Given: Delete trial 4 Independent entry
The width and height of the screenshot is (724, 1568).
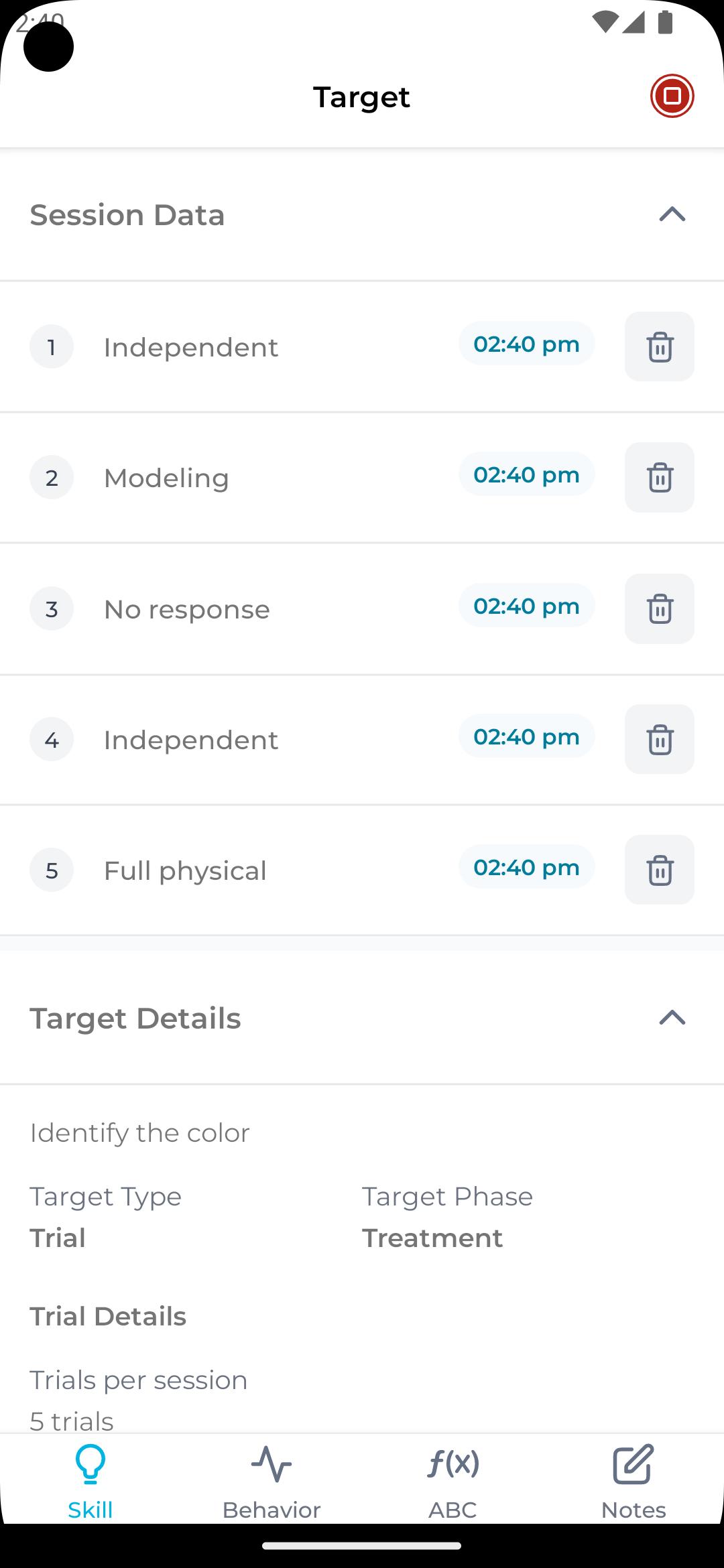Looking at the screenshot, I should 660,739.
